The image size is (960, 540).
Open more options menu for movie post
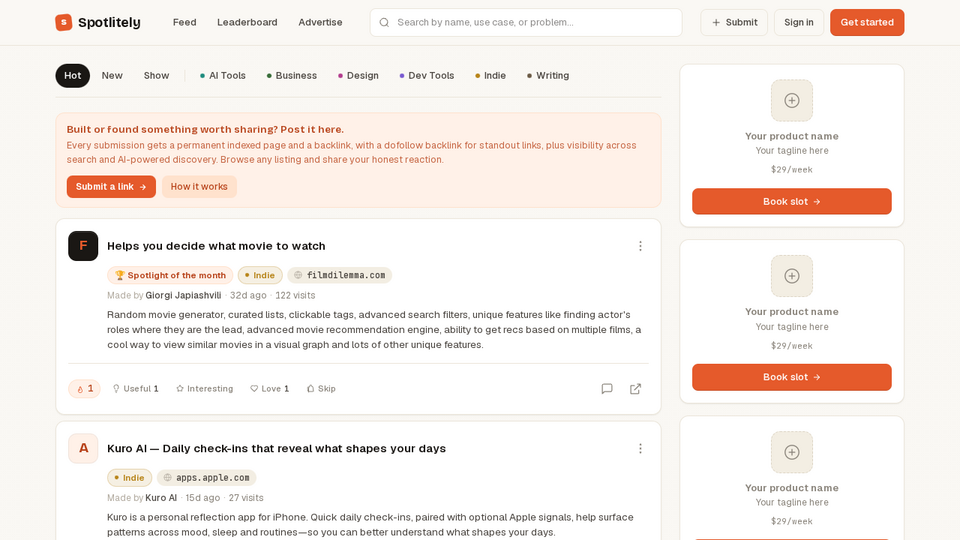640,246
